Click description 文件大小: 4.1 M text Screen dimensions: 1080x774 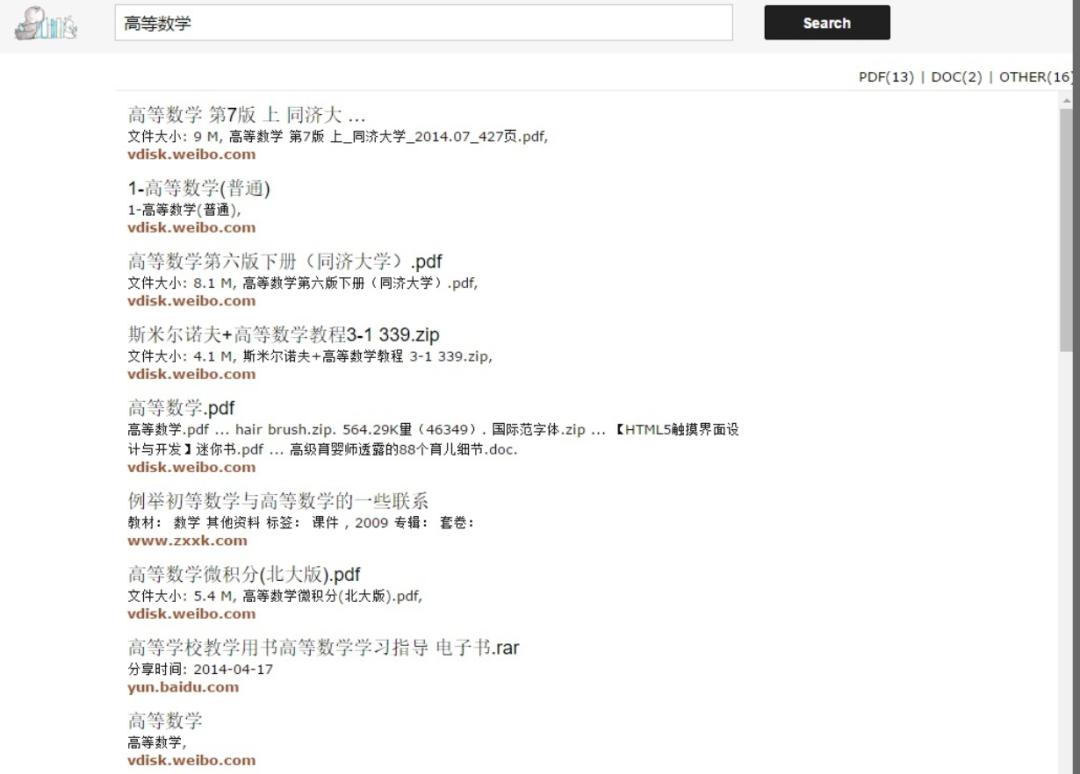(x=310, y=356)
